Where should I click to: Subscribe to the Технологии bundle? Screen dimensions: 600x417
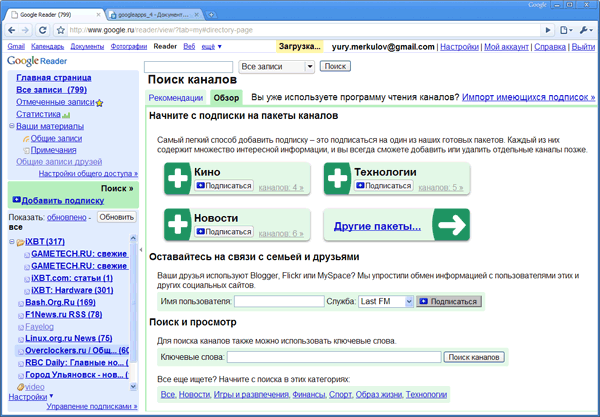pyautogui.click(x=384, y=186)
